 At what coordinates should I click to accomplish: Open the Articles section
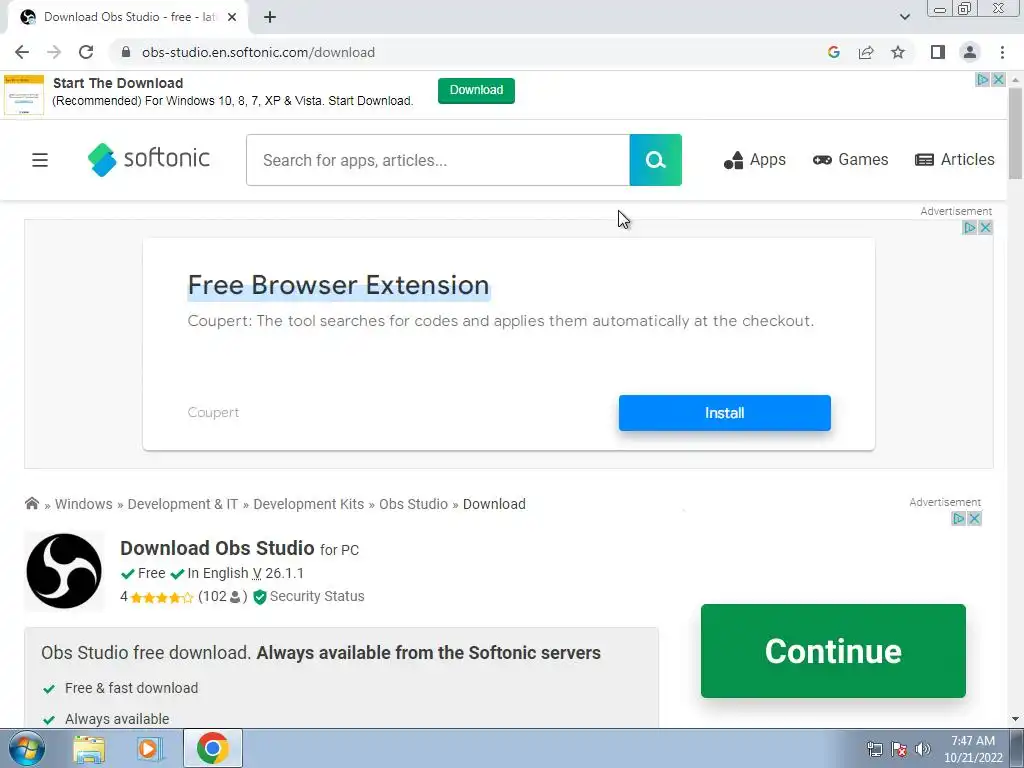954,160
